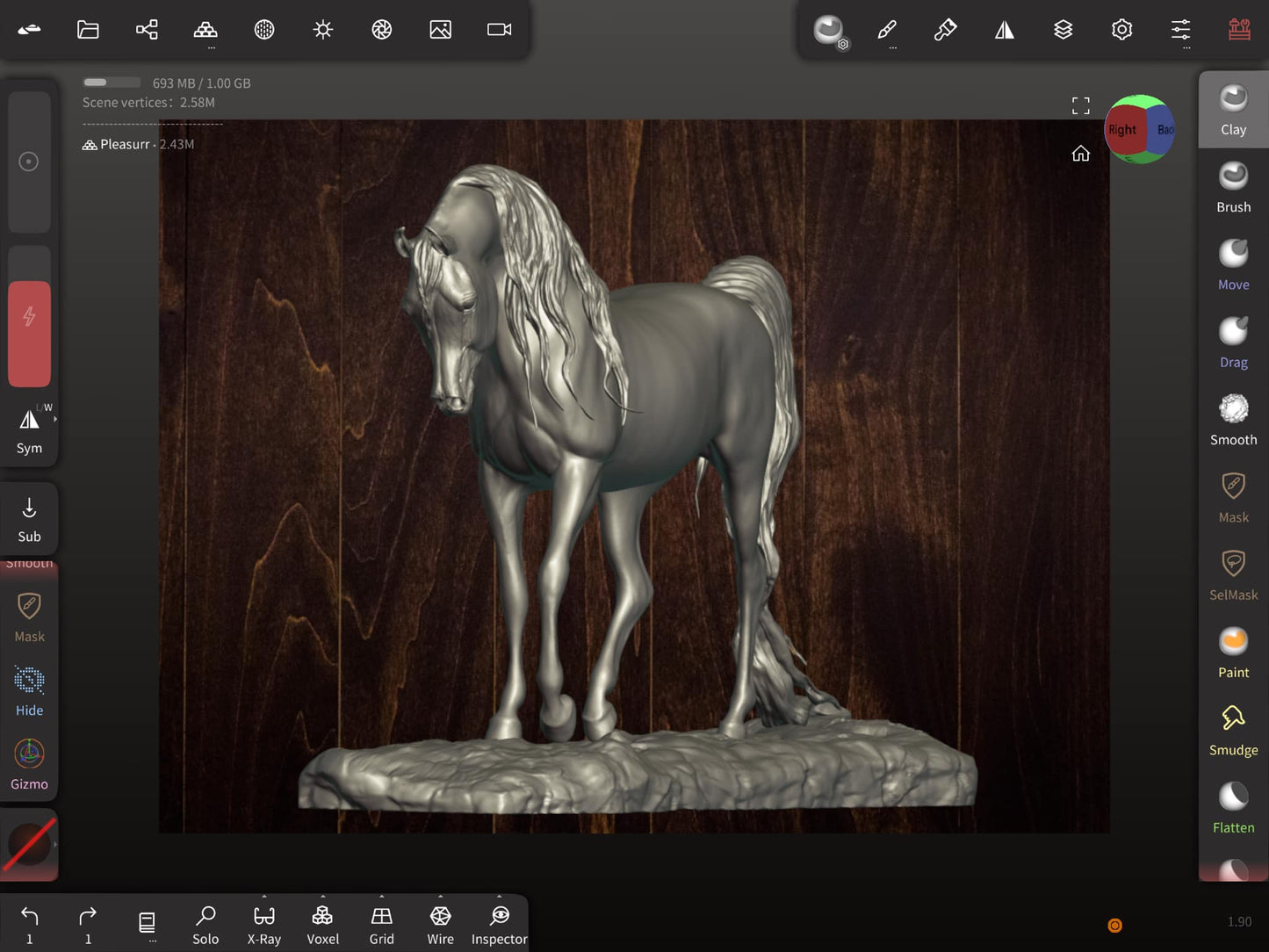Open the Symmetry menu in top bar
The image size is (1269, 952).
(x=1005, y=30)
